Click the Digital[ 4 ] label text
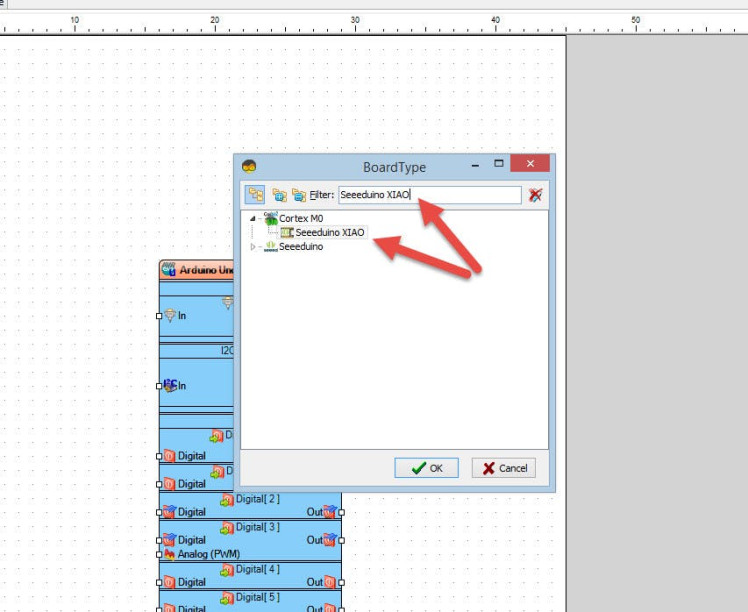This screenshot has height=612, width=748. (x=258, y=569)
